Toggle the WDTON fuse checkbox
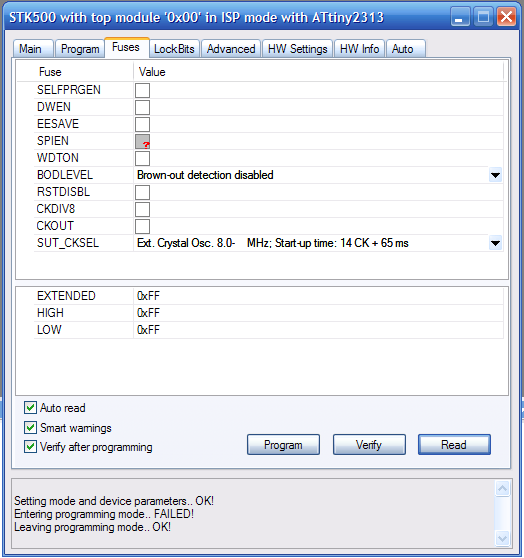Image resolution: width=524 pixels, height=558 pixels. click(142, 158)
